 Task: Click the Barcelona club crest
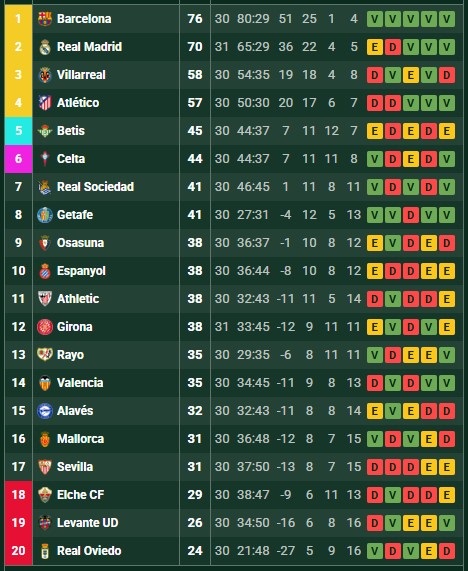(x=45, y=19)
